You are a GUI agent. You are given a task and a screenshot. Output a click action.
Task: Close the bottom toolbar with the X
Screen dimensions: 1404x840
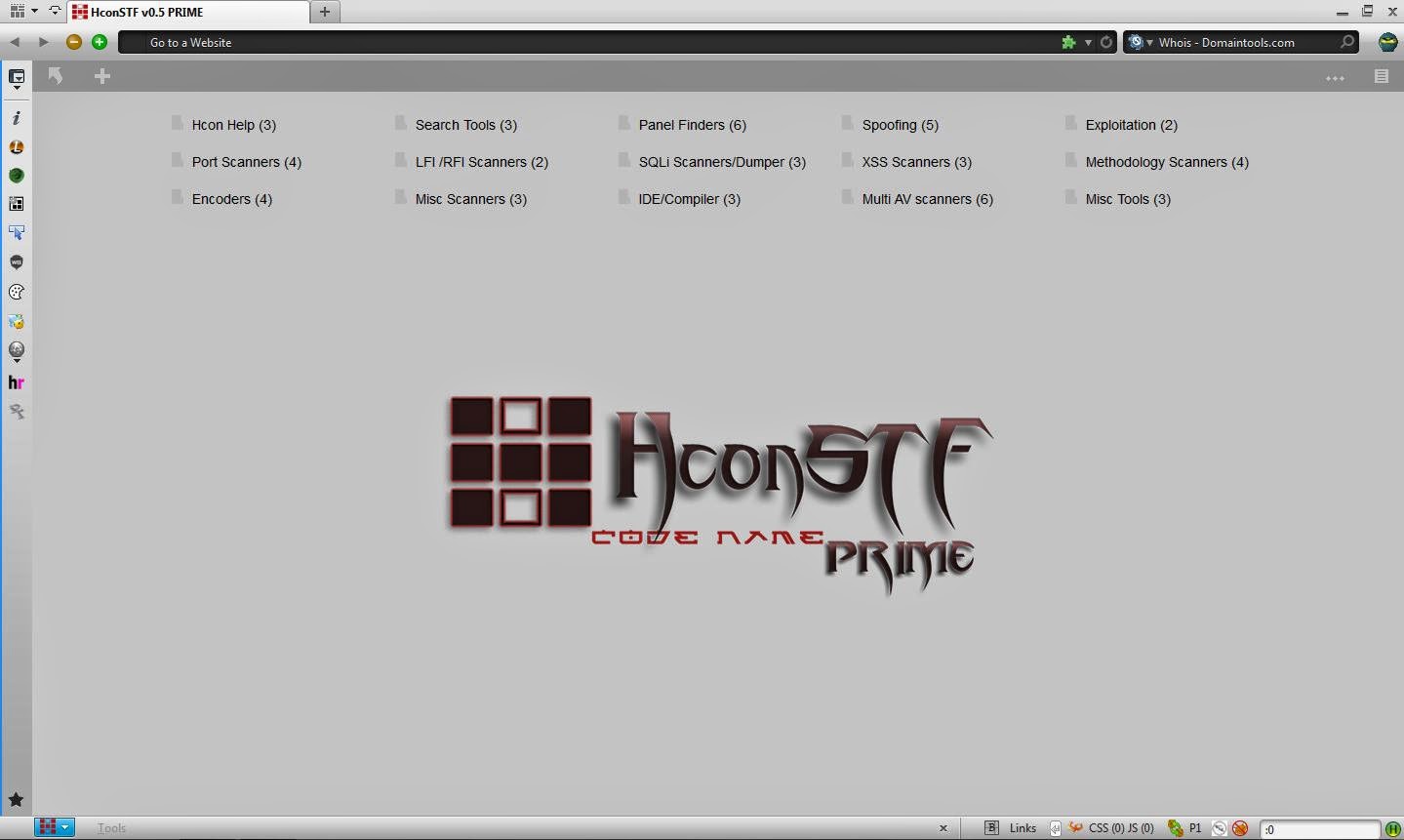pyautogui.click(x=943, y=828)
